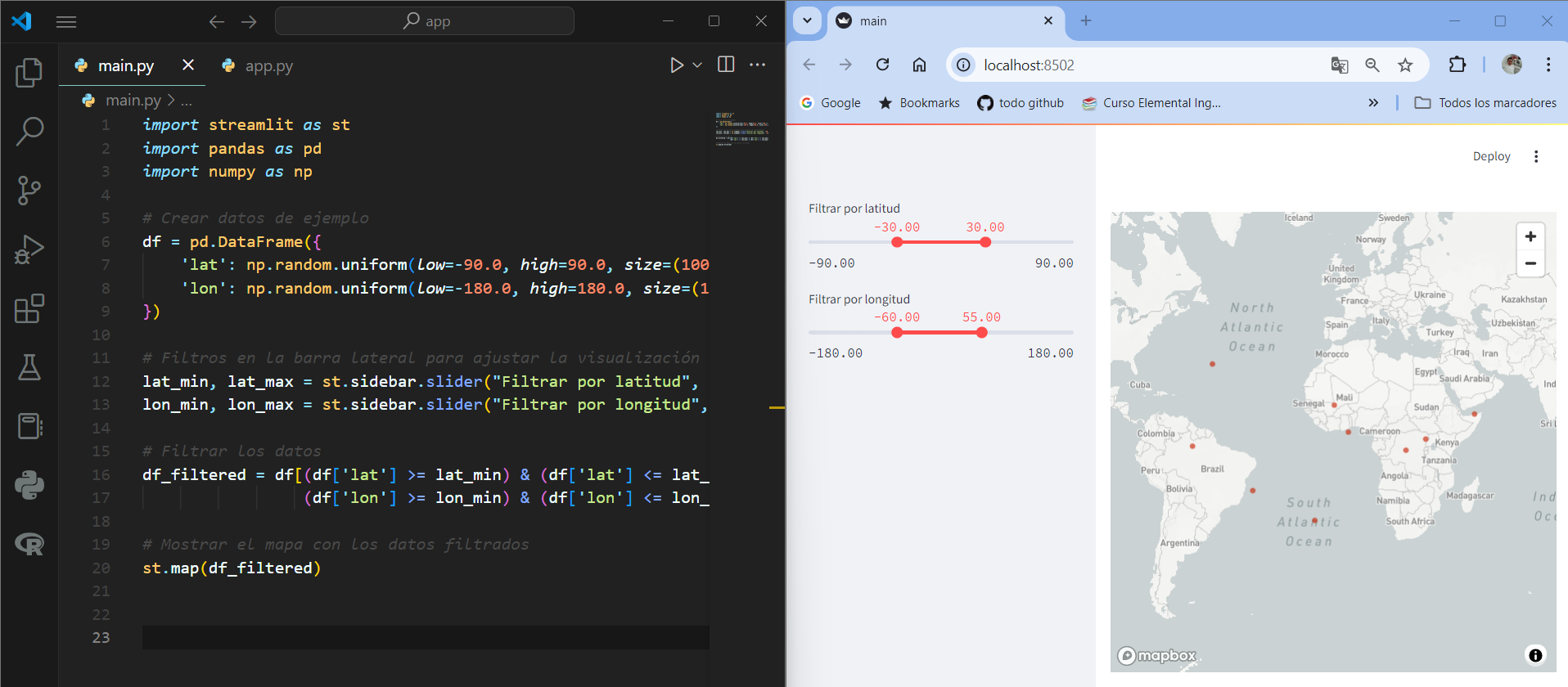
Task: Expand the run button dropdown arrow
Action: click(697, 65)
